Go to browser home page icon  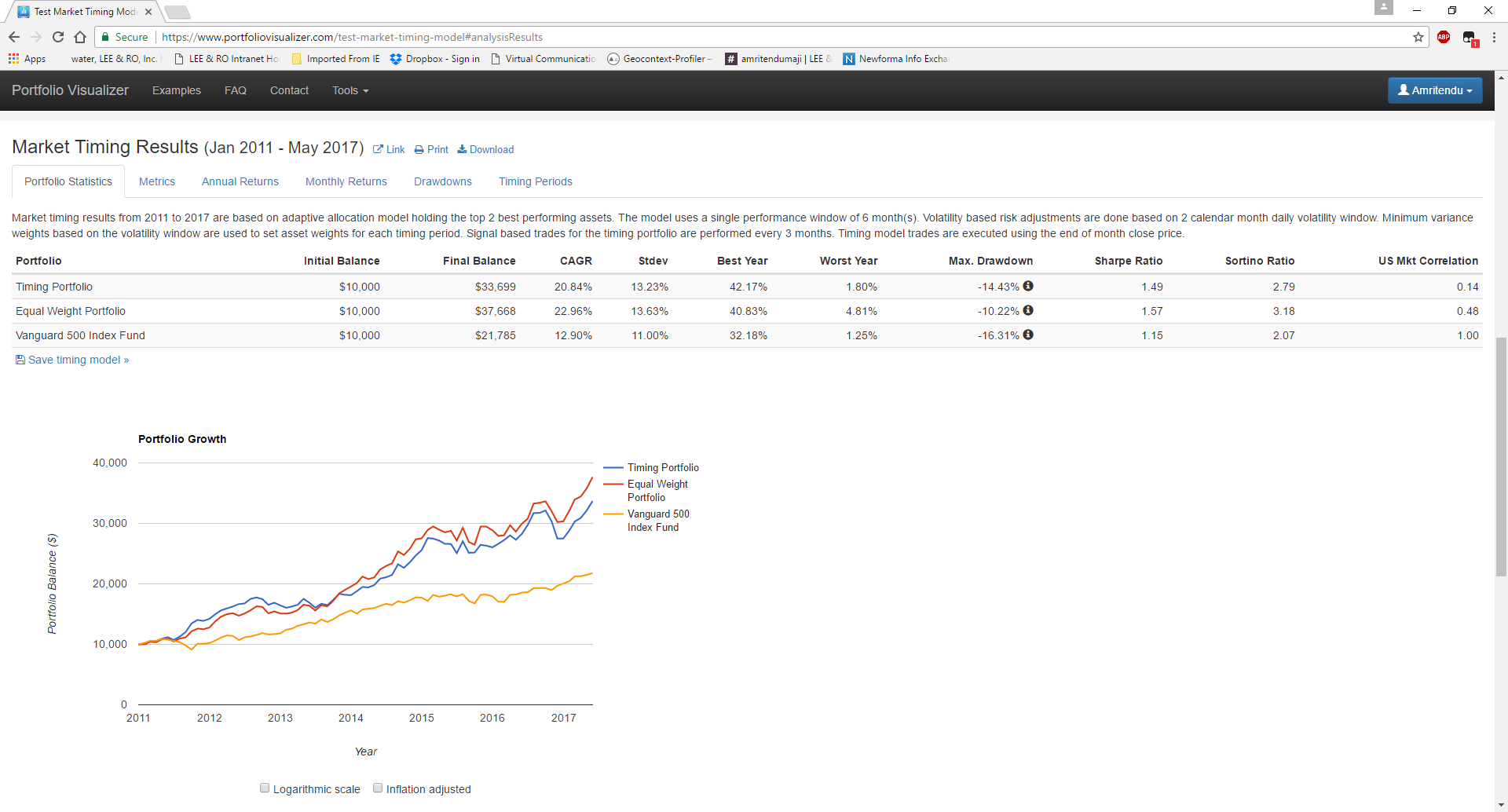coord(80,37)
